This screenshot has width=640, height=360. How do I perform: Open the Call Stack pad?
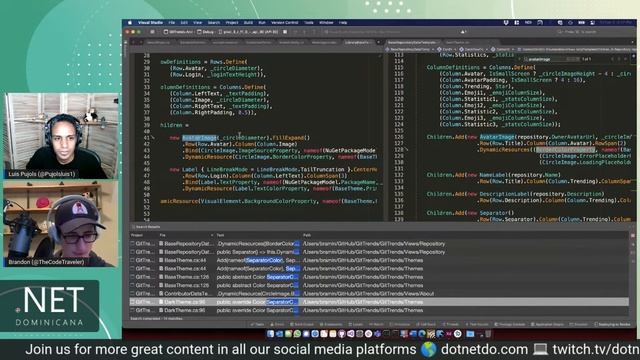point(427,324)
